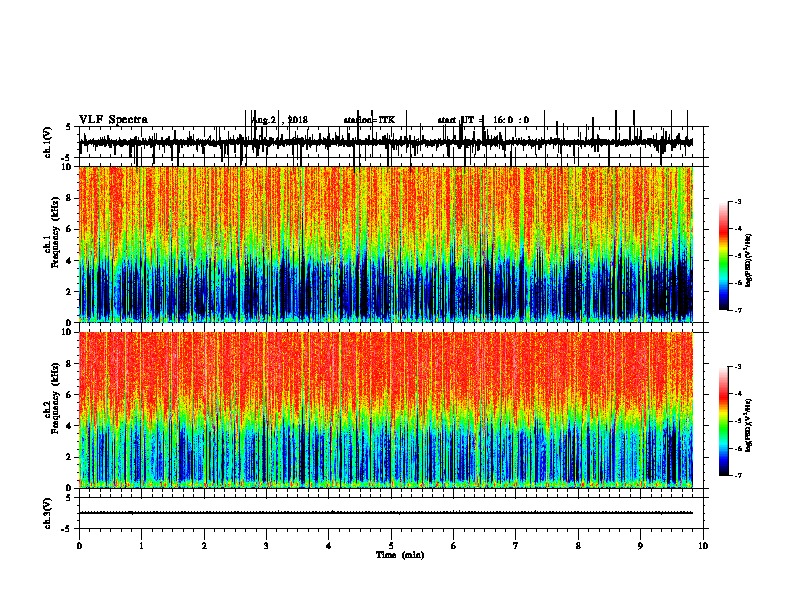Click the "-3" label on ch.2 colorbar
Viewport: 792px width, 612px height.
point(737,367)
